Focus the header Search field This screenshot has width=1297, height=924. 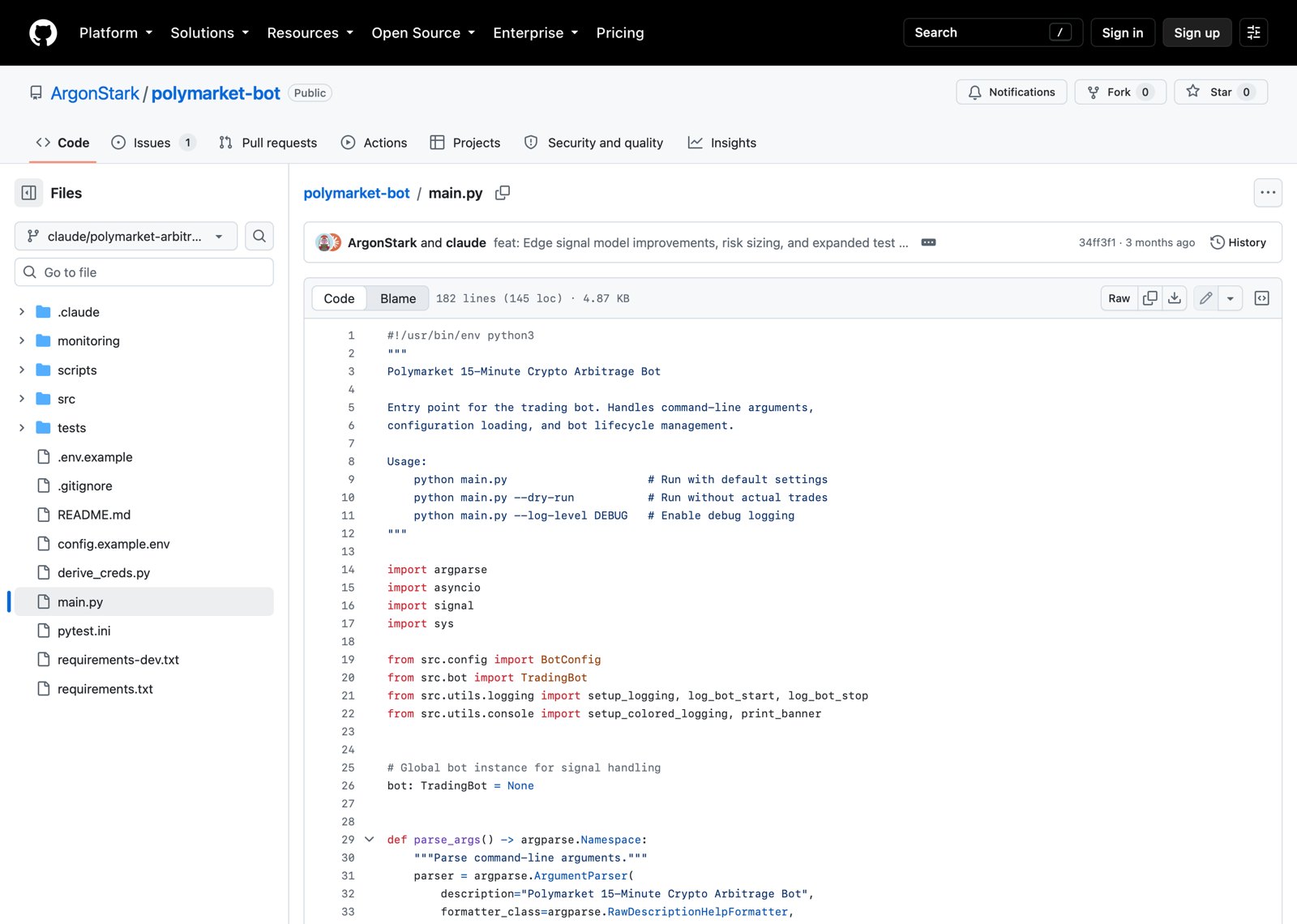(993, 32)
